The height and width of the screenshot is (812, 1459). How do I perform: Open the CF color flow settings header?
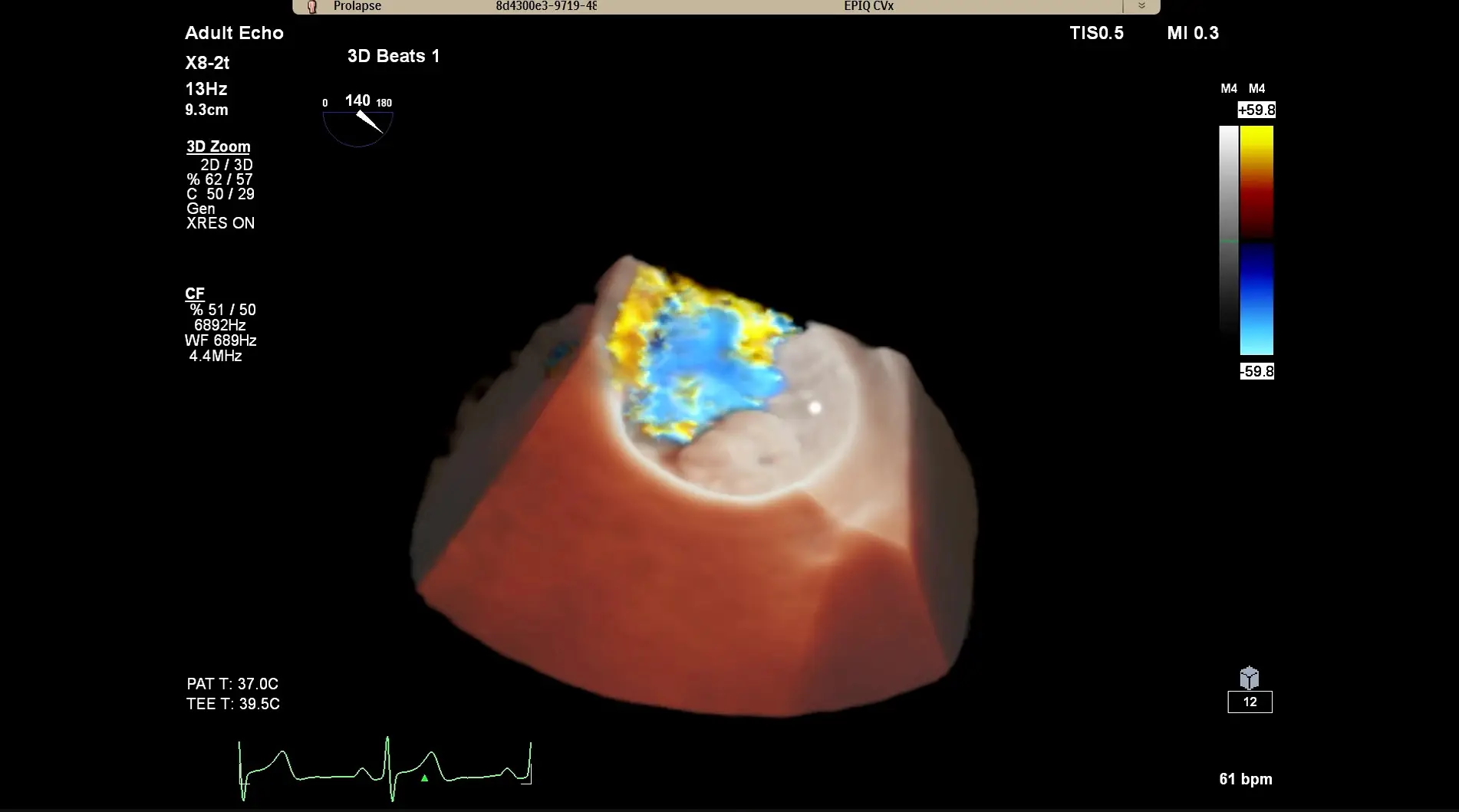pos(195,294)
